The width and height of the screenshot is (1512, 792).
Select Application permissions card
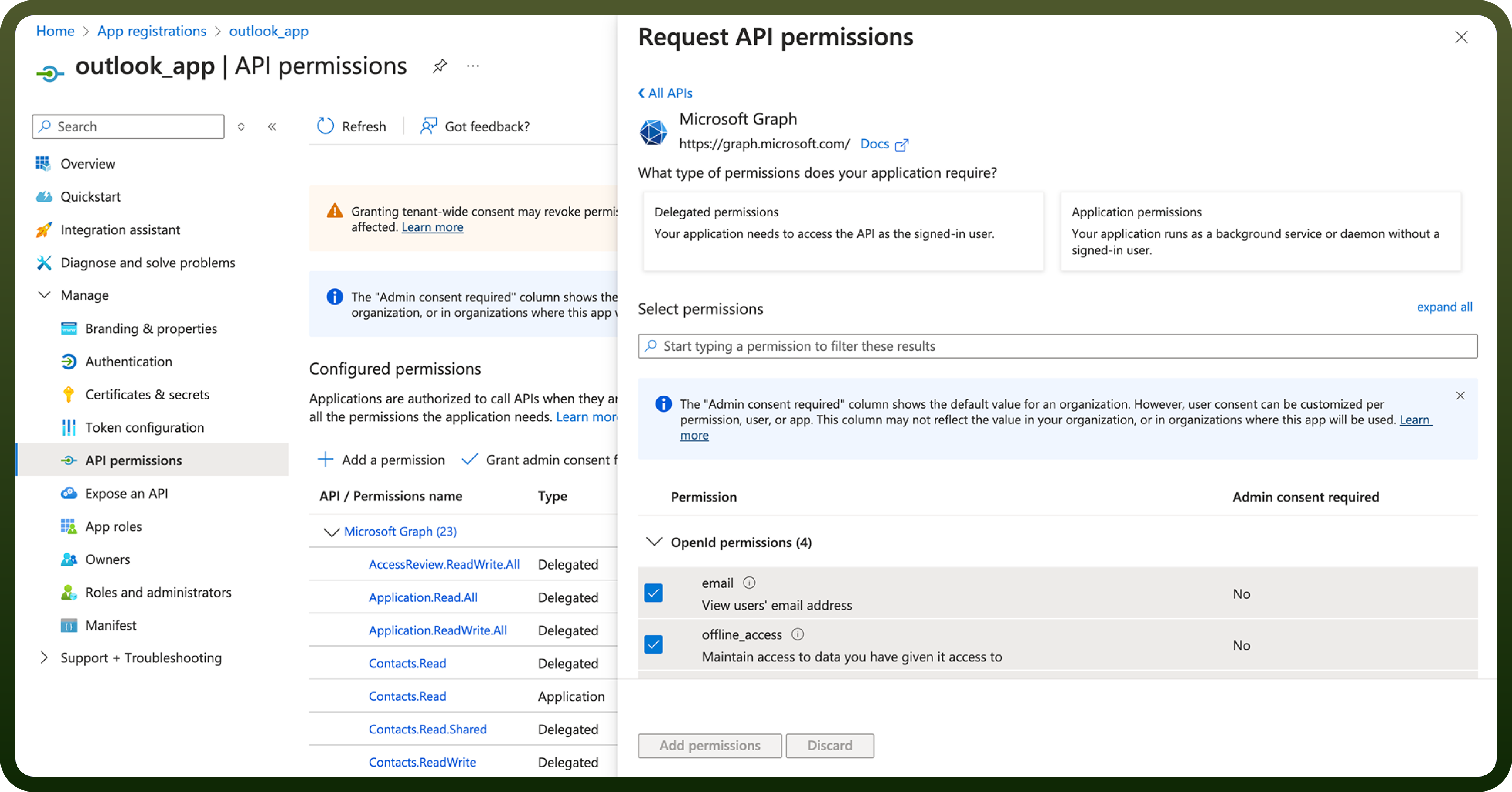click(1260, 231)
